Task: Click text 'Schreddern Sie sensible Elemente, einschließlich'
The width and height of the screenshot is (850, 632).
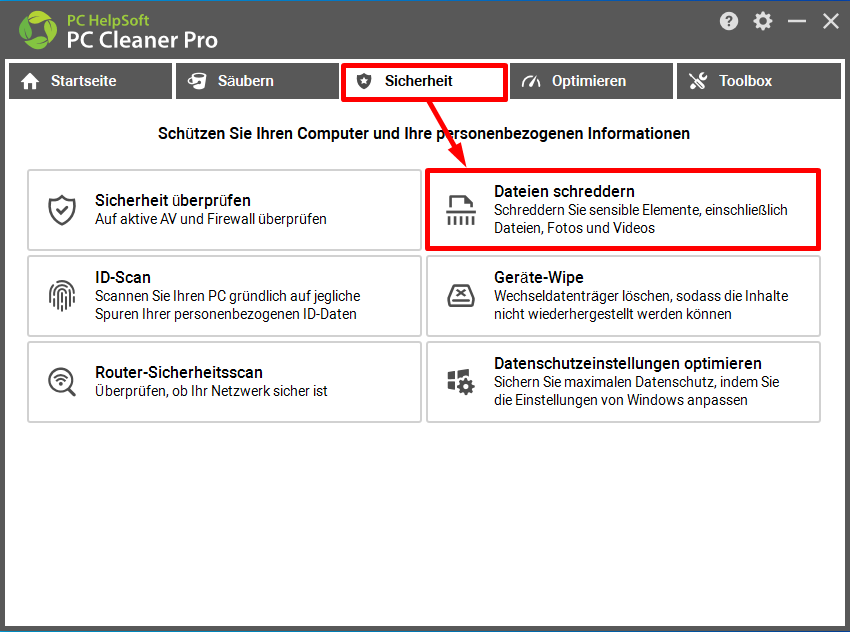Action: tap(641, 210)
